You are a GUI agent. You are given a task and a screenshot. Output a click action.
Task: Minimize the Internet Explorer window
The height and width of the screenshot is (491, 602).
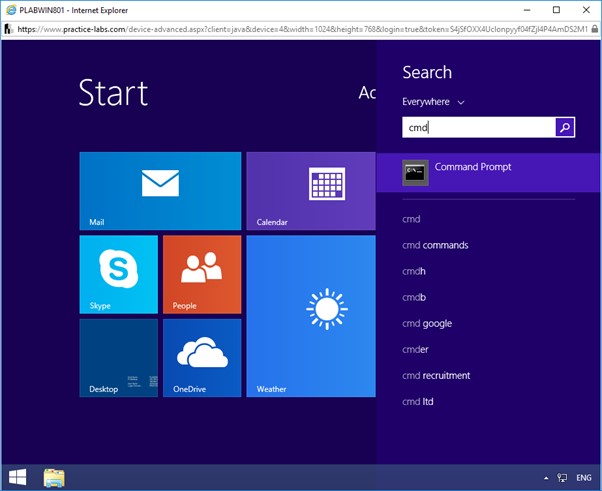point(527,10)
